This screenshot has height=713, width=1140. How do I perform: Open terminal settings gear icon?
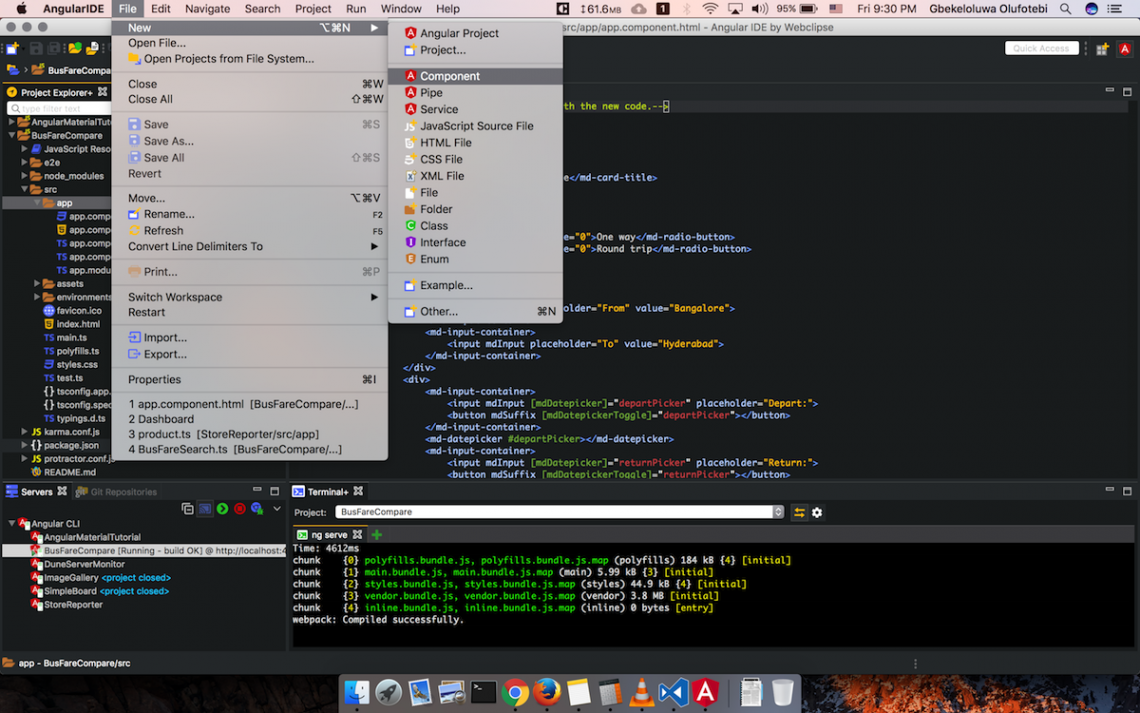tap(817, 512)
